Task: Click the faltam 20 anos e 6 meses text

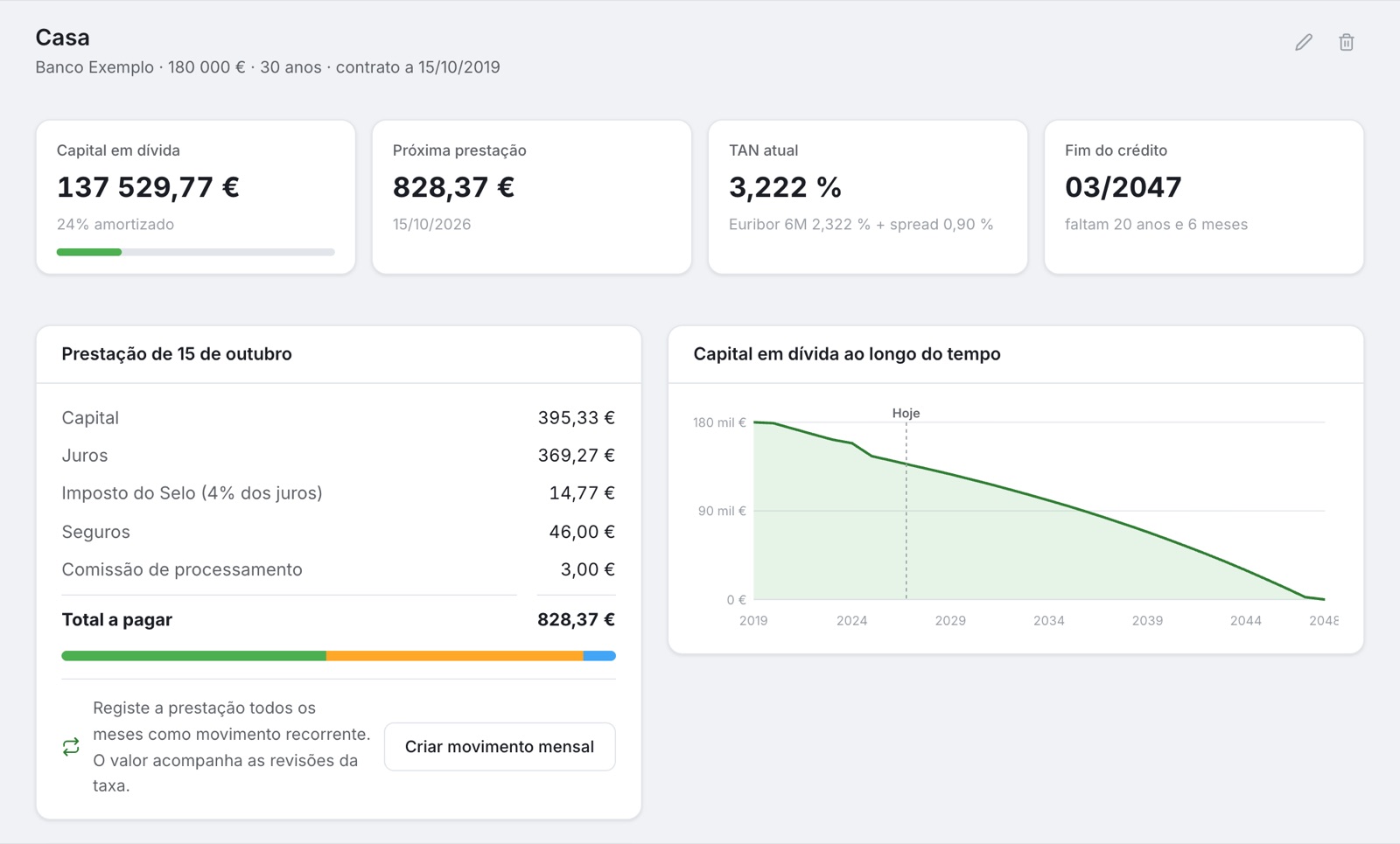Action: click(x=1156, y=225)
